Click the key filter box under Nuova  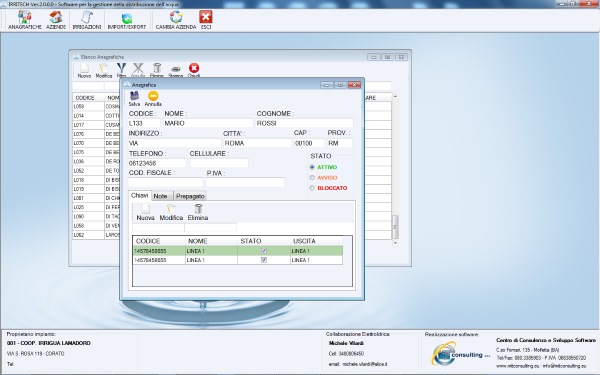pyautogui.click(x=158, y=228)
